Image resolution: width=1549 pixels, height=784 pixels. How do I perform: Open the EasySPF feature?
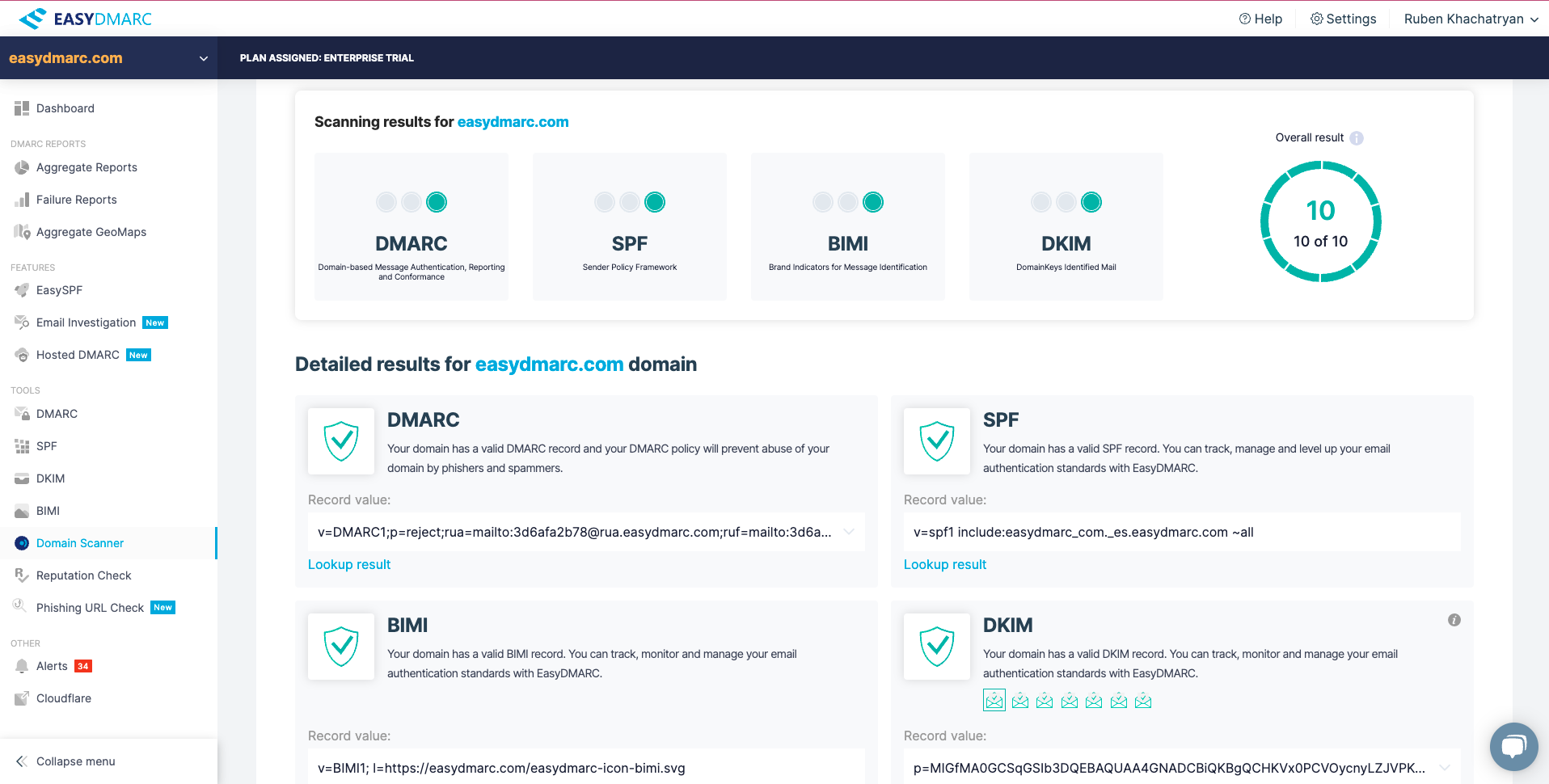click(x=58, y=289)
